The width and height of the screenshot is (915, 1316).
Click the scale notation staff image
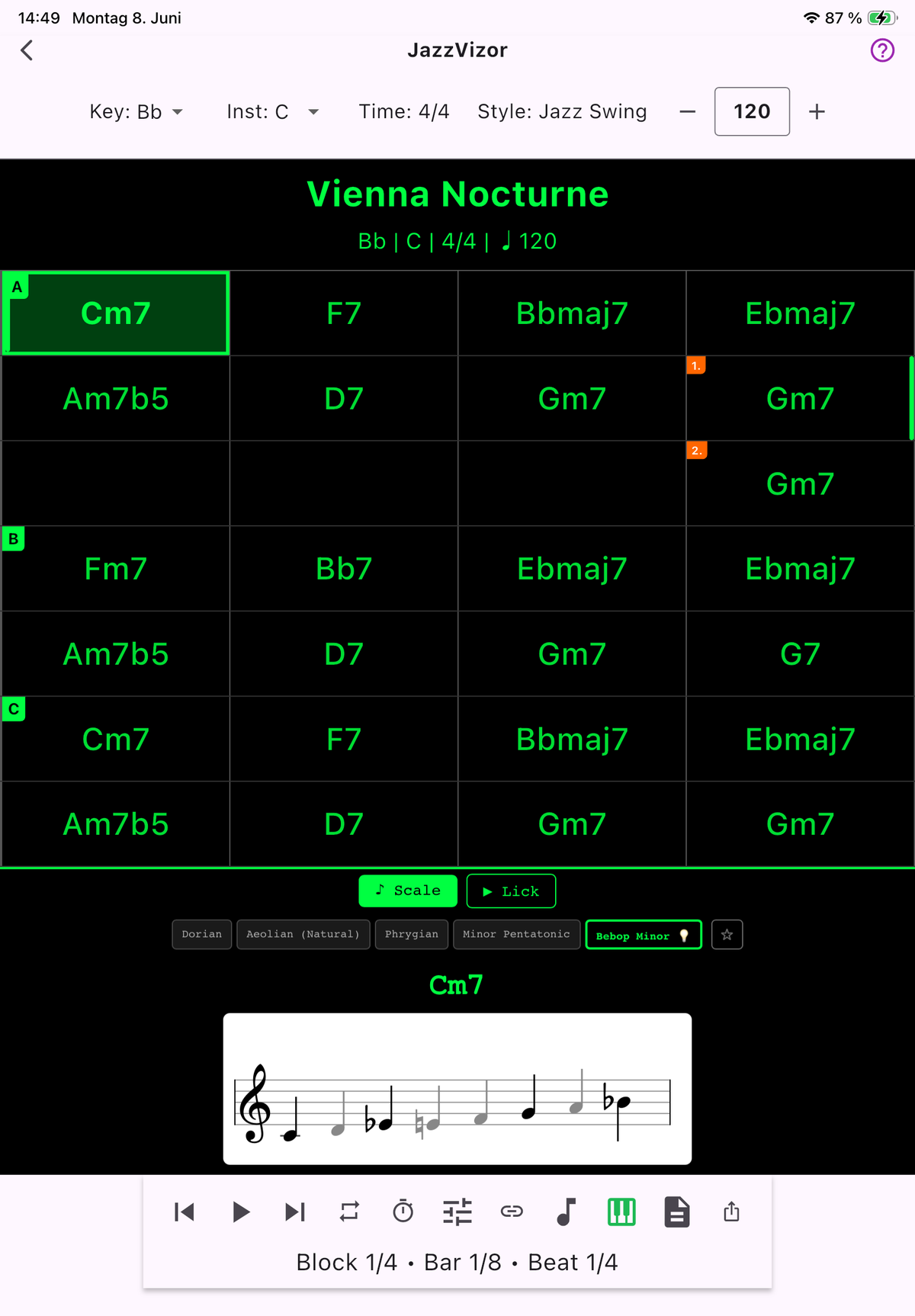[457, 1089]
